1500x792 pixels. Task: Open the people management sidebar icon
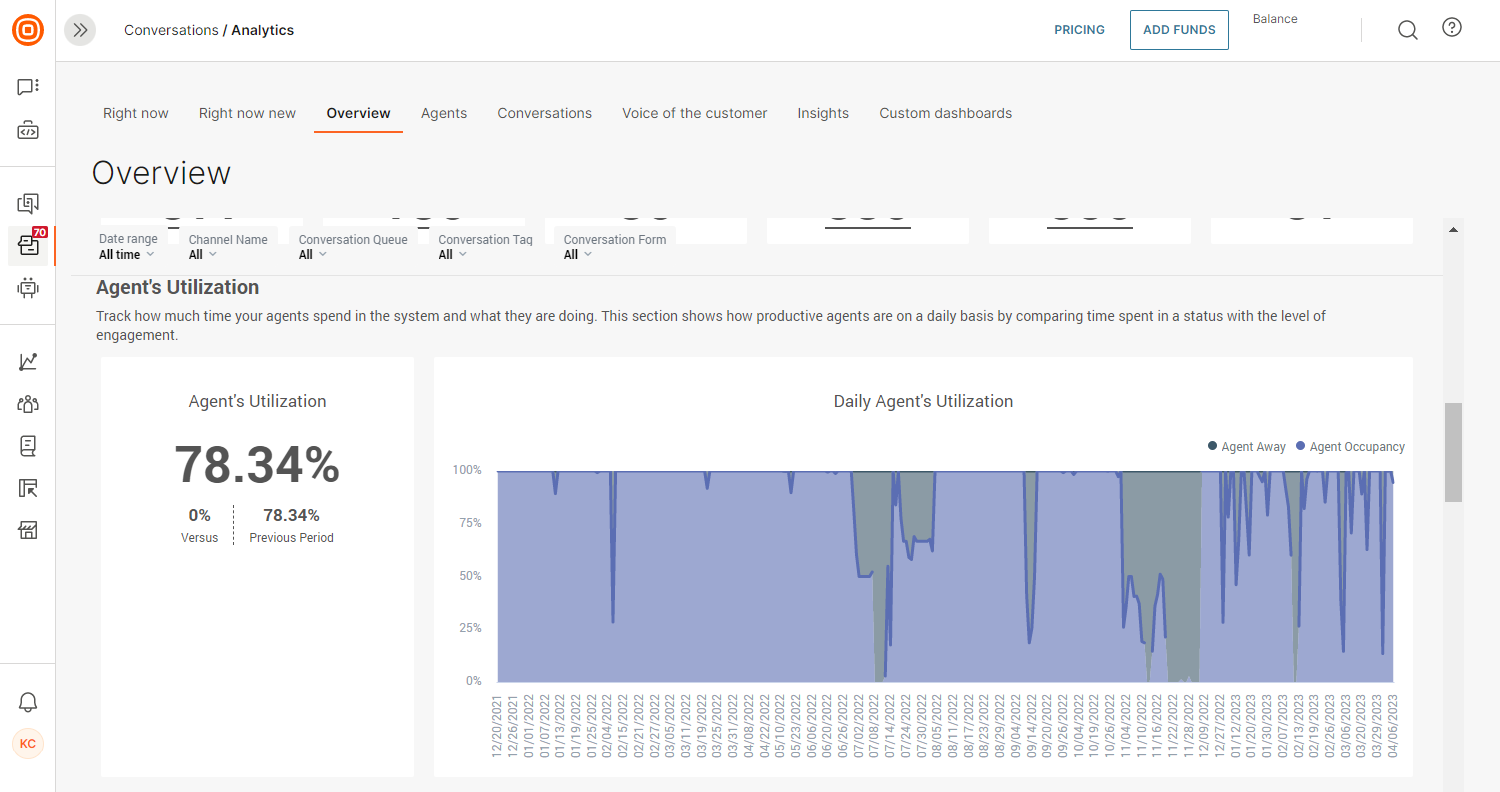pyautogui.click(x=27, y=404)
